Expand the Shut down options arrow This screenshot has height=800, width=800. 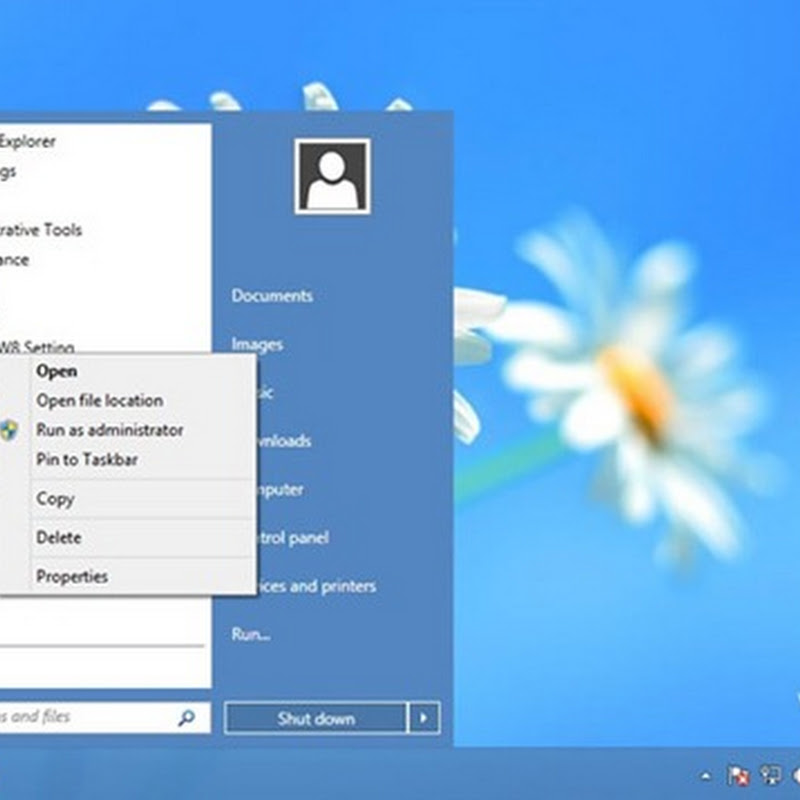tap(424, 718)
